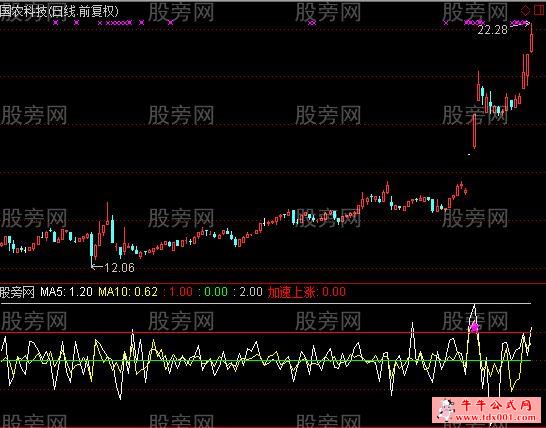Click the 牛牛公式网 banner text
Screen dimensions: 546x428
pyautogui.click(x=497, y=405)
